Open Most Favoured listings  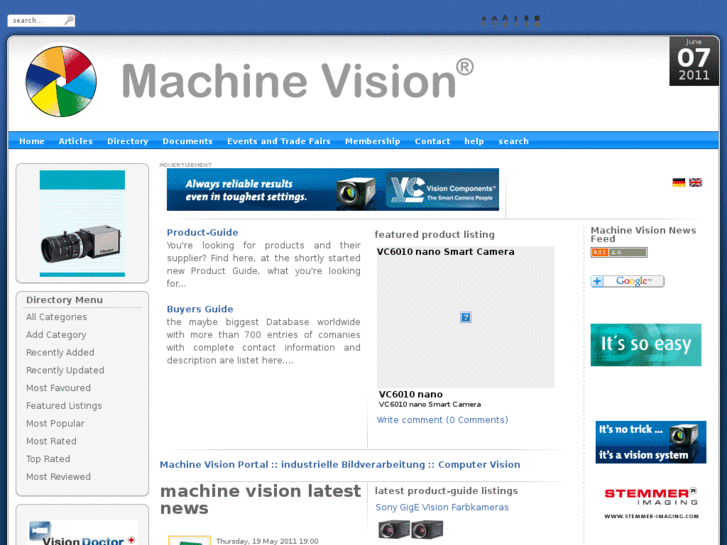[58, 388]
